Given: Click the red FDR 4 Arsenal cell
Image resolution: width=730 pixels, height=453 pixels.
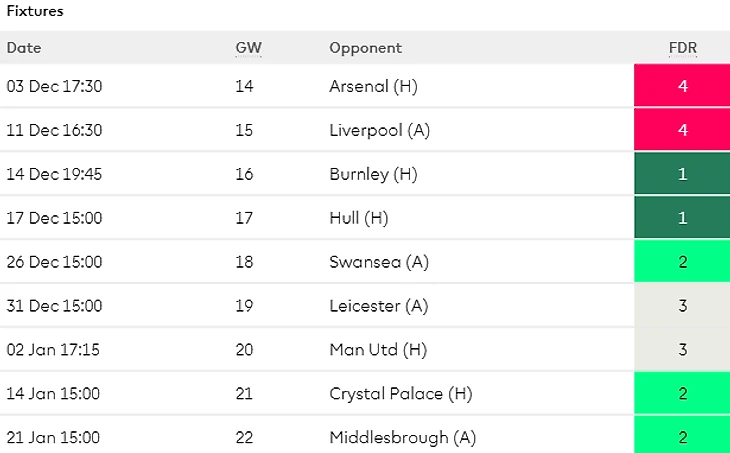Looking at the screenshot, I should click(x=682, y=86).
